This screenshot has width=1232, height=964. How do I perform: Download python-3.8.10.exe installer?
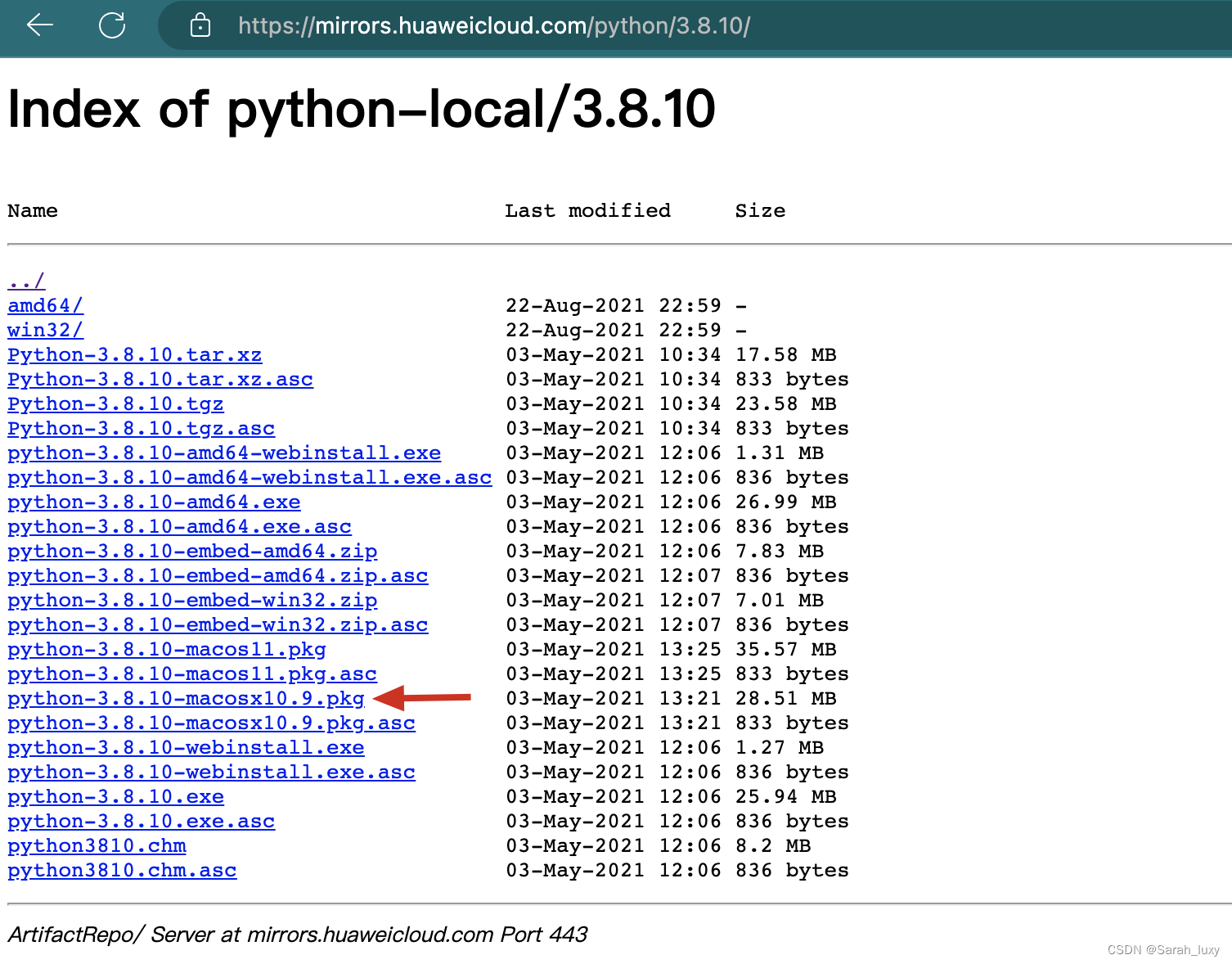115,797
